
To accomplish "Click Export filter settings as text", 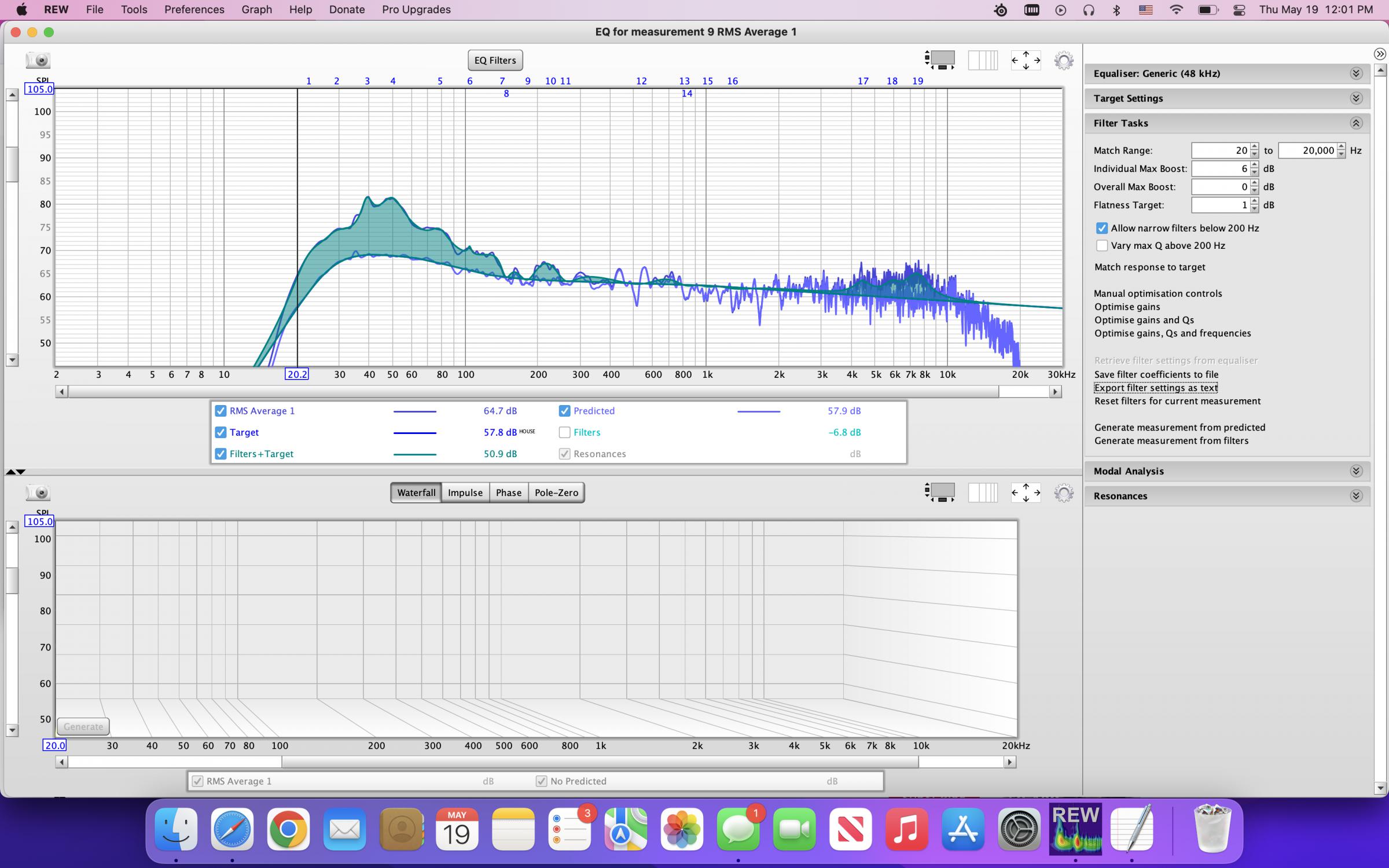I will coord(1156,388).
